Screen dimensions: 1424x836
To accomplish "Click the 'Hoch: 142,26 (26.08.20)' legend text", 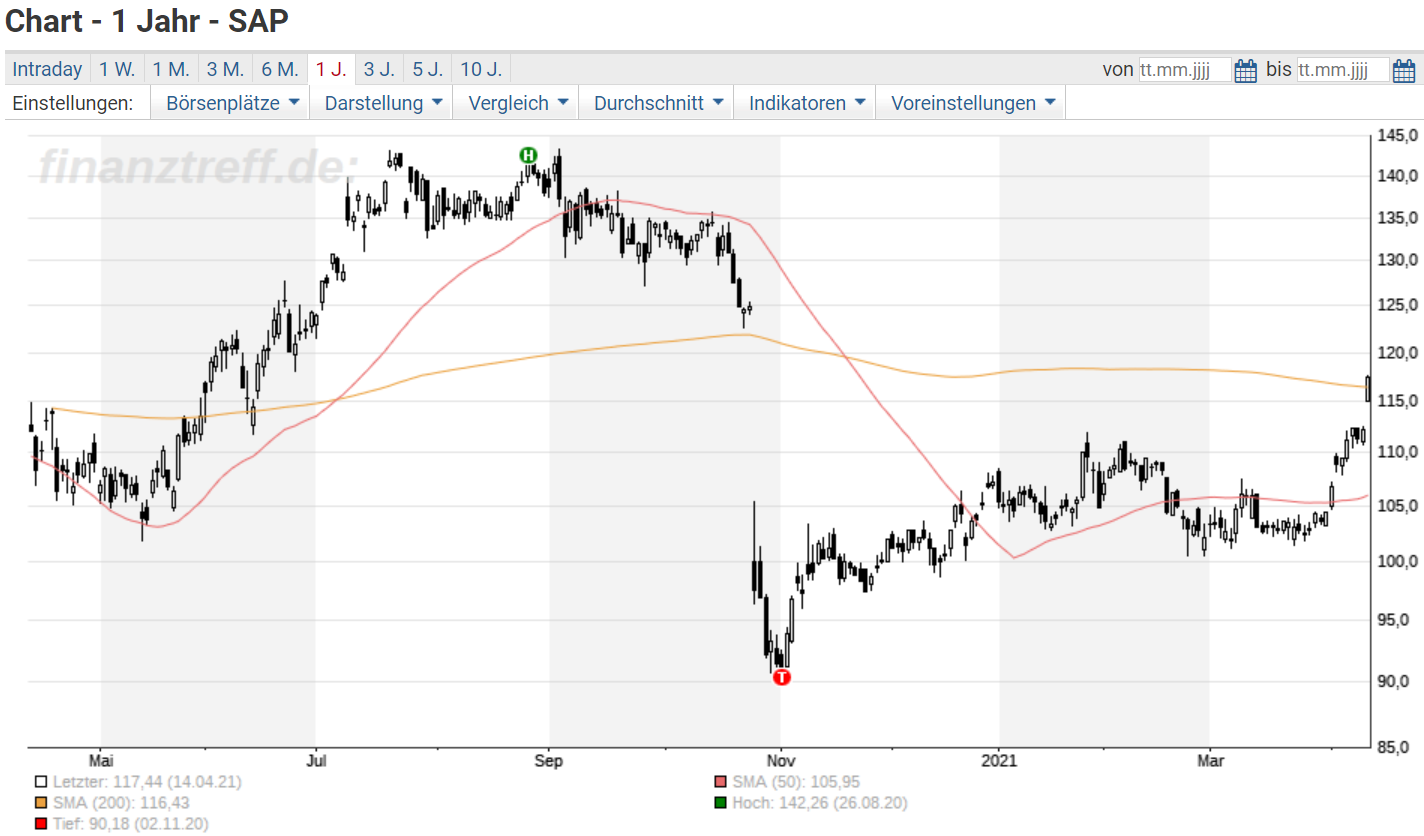I will [x=820, y=803].
